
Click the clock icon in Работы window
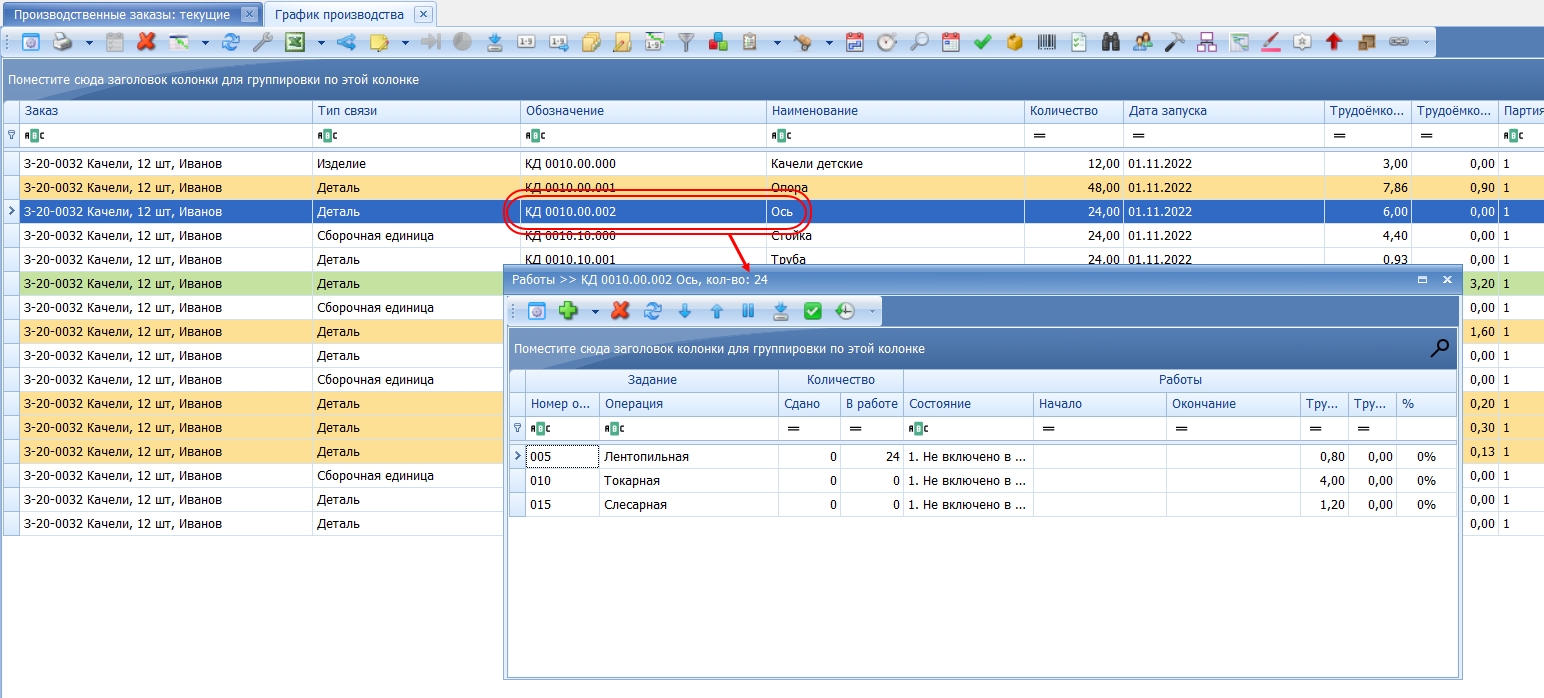click(845, 311)
